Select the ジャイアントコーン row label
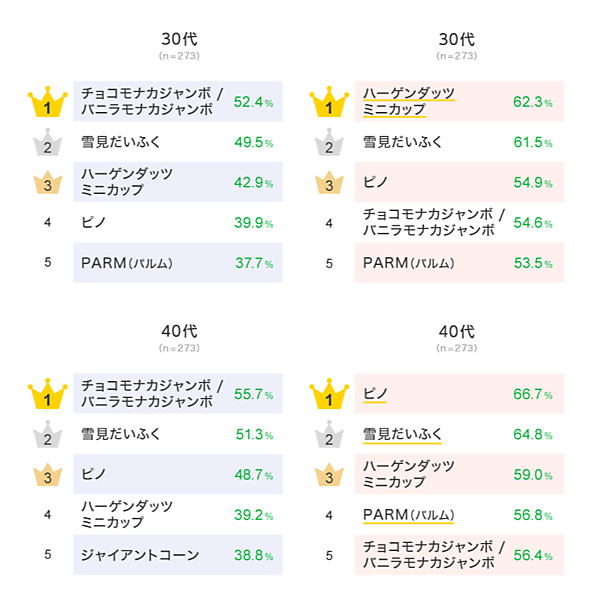Screen dimensions: 600x601 click(140, 555)
